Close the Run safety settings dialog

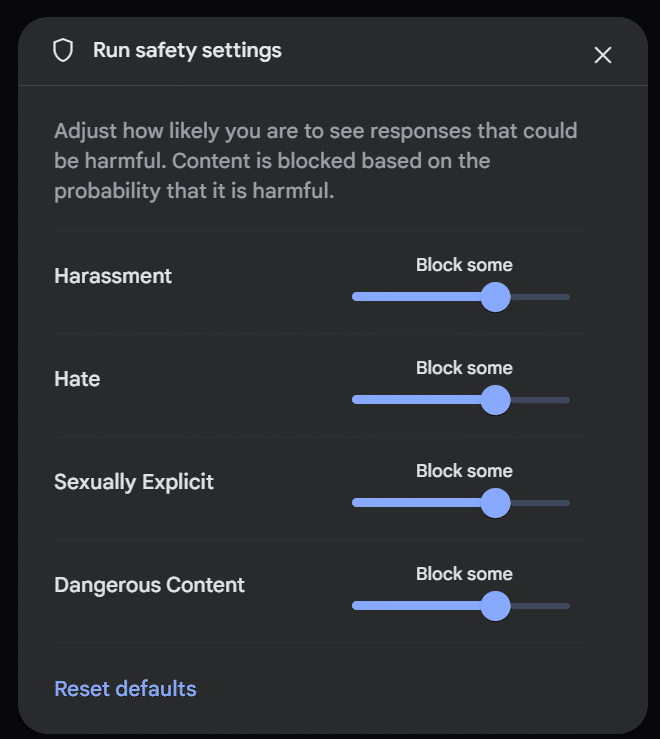(x=602, y=55)
